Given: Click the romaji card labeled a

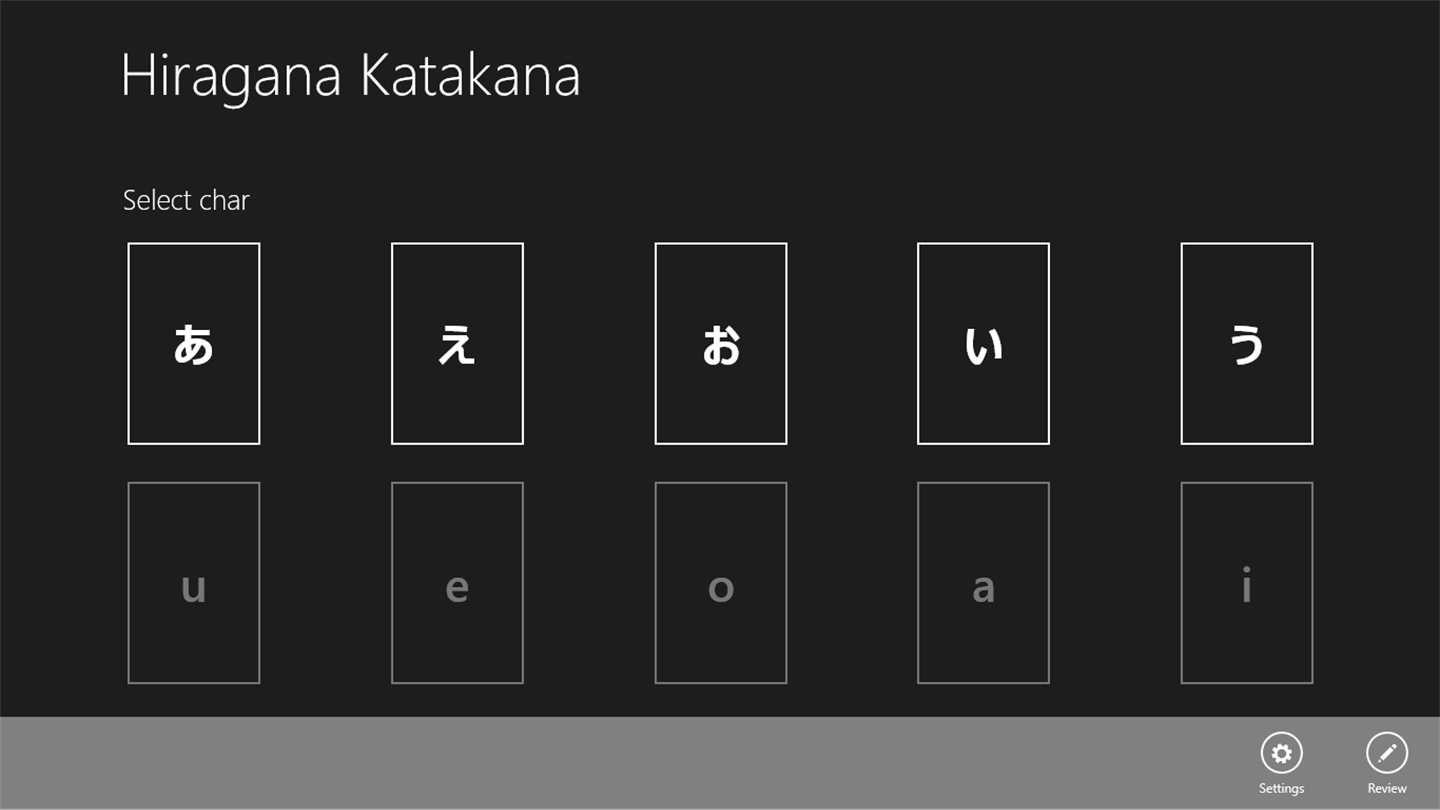Looking at the screenshot, I should pyautogui.click(x=983, y=583).
